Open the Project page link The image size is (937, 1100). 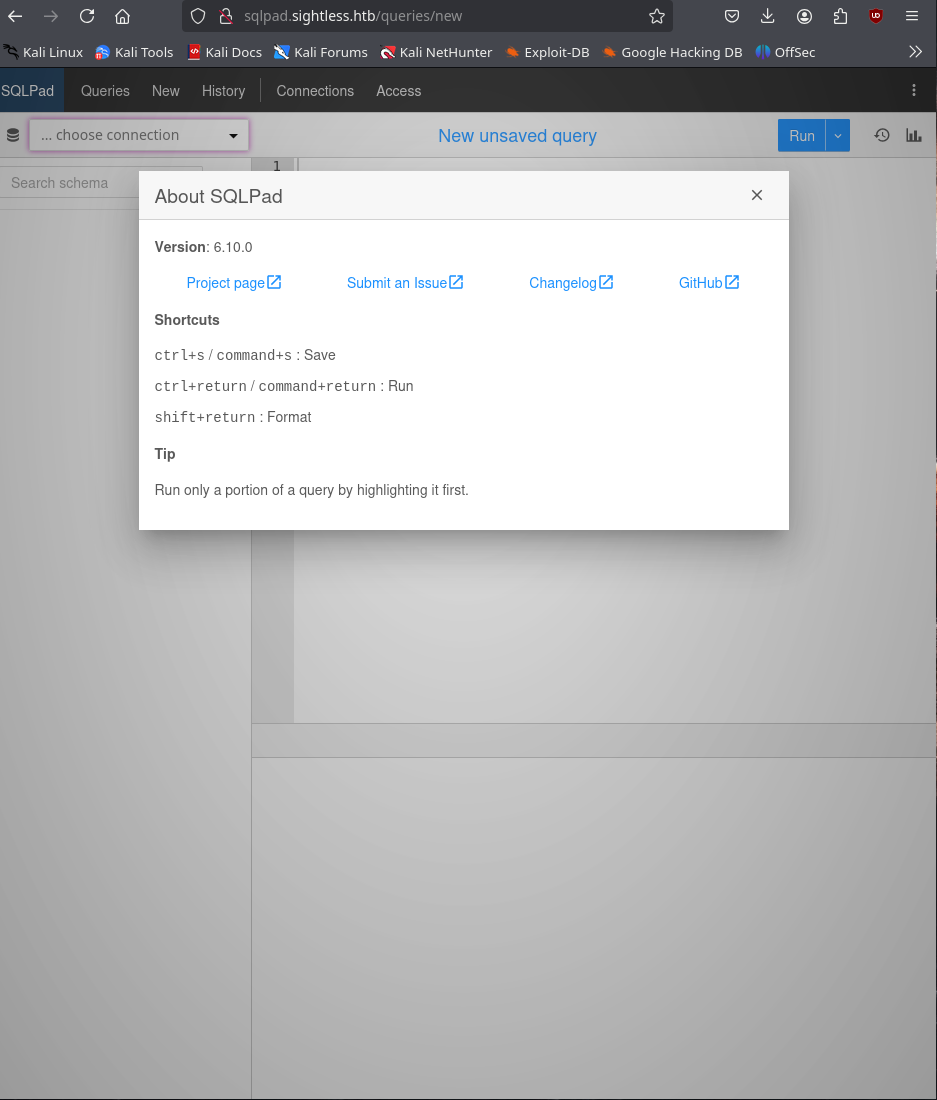point(234,283)
